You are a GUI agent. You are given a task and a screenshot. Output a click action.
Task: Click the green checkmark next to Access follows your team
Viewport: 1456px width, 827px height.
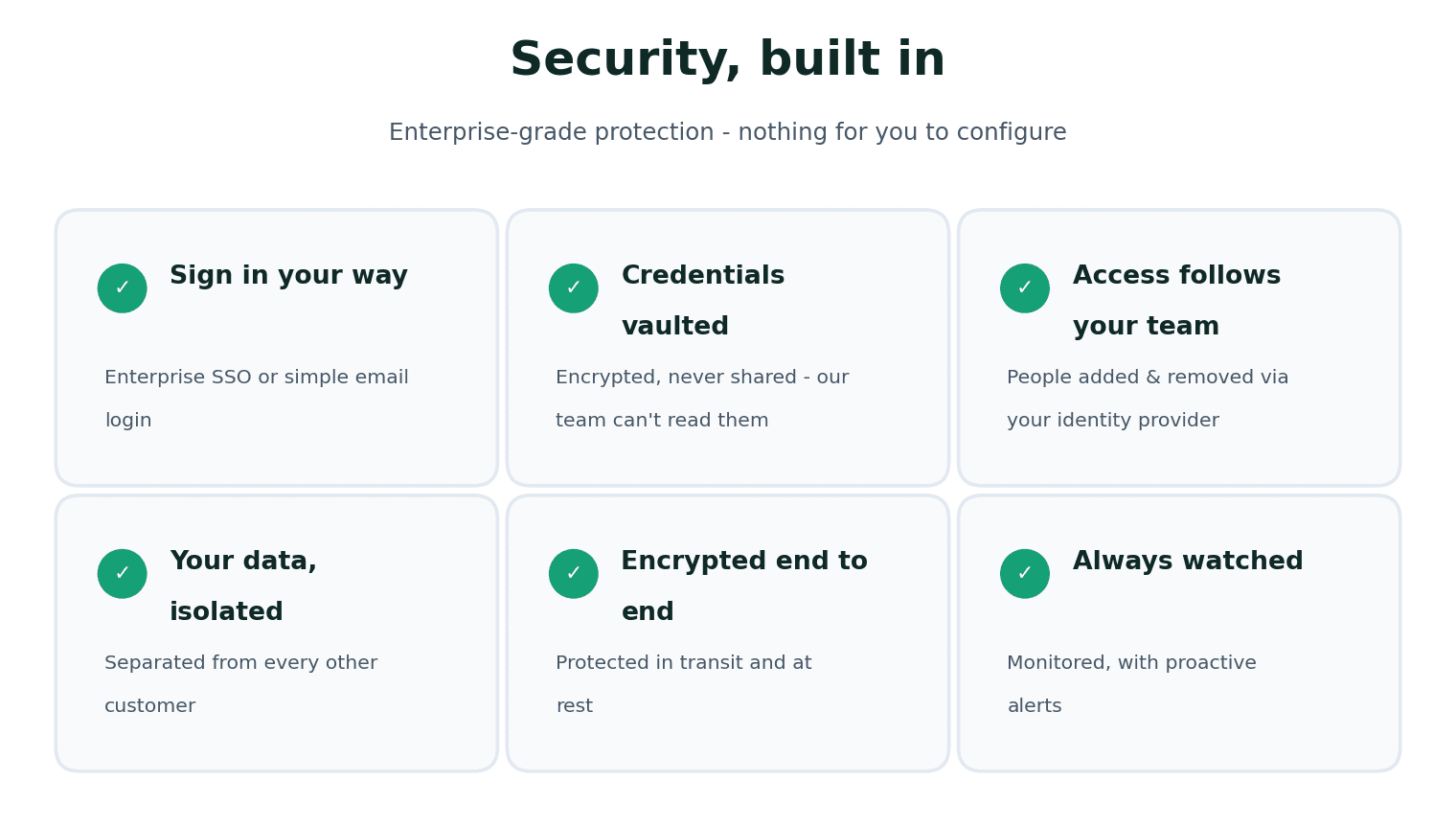pos(1024,288)
